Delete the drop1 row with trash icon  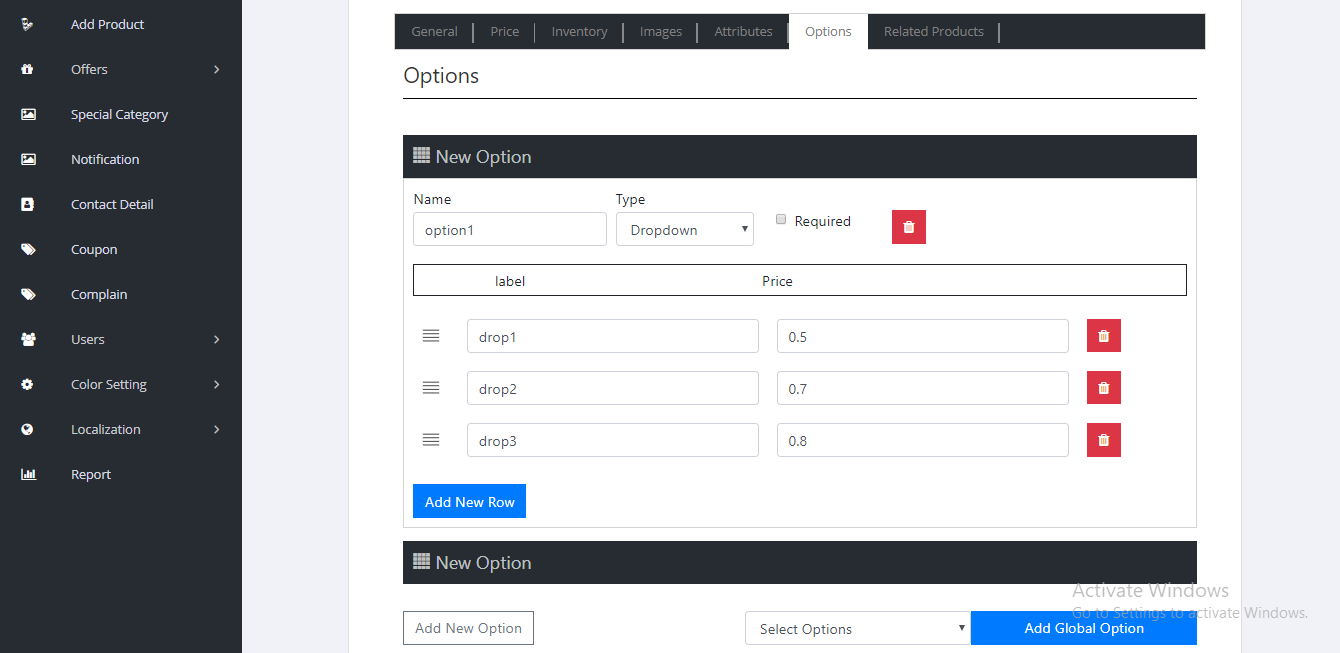[x=1103, y=336]
